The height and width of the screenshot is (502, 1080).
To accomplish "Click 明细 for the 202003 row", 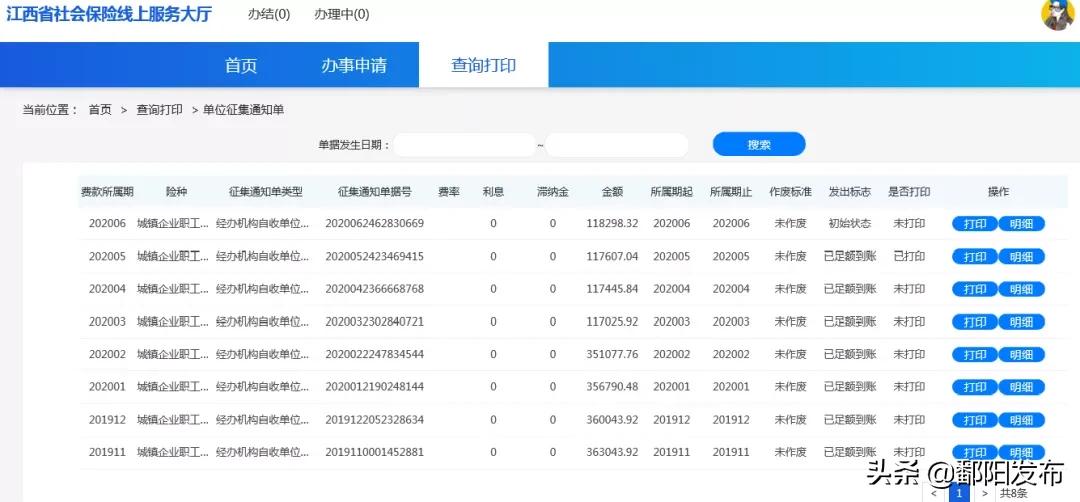I will [1021, 322].
